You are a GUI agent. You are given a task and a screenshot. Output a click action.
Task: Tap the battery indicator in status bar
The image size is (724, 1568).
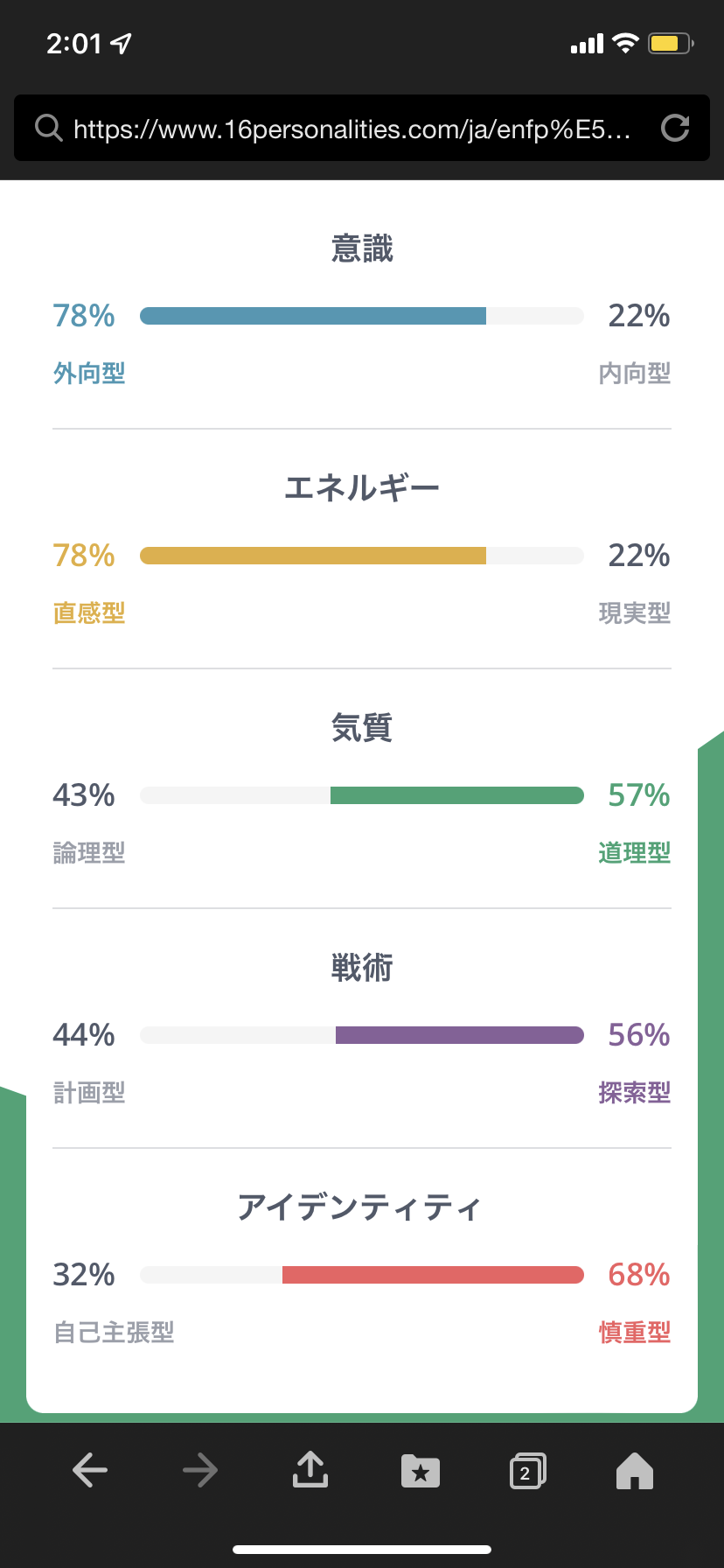pos(670,43)
